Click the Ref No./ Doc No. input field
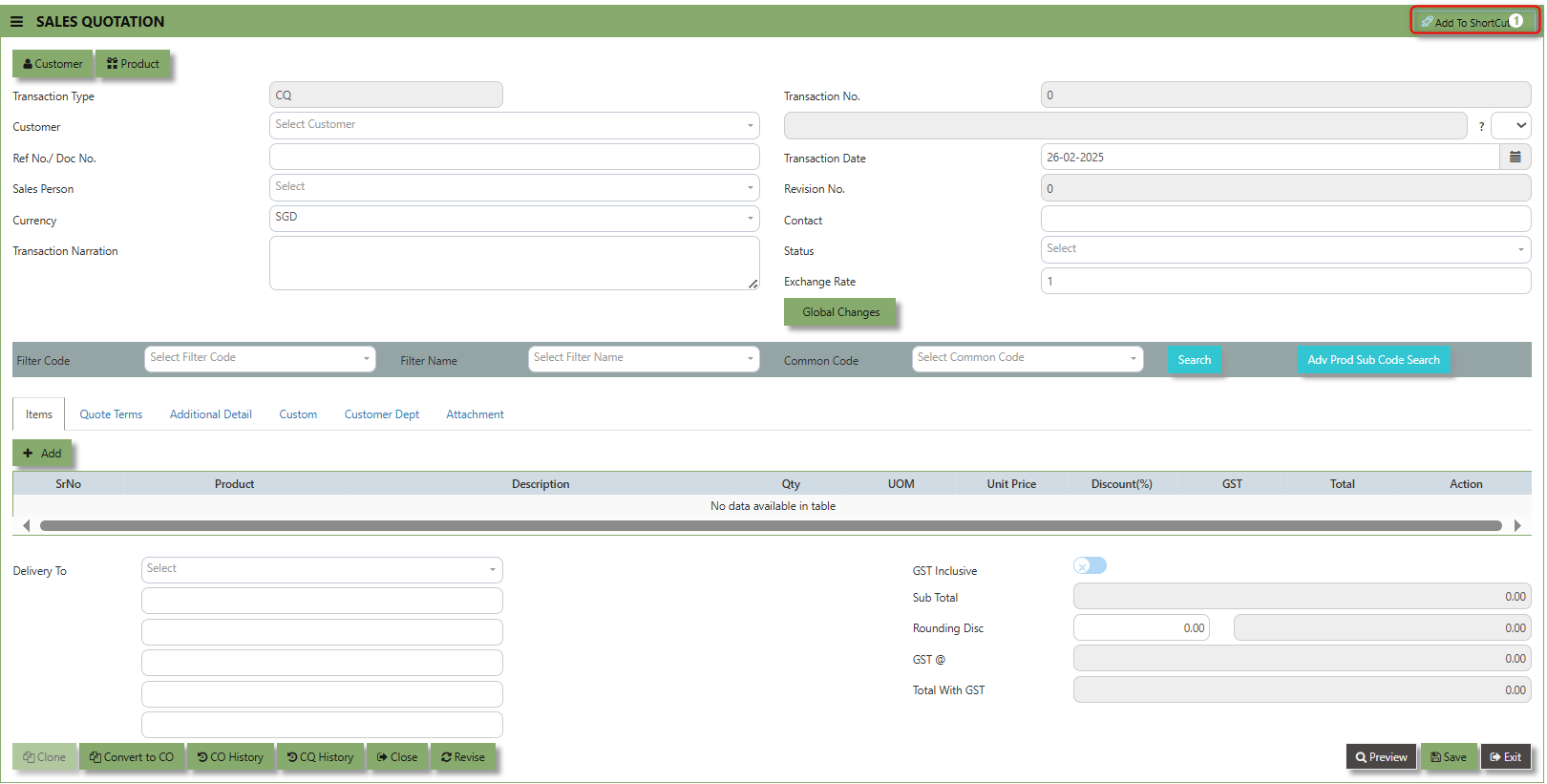 pos(514,157)
